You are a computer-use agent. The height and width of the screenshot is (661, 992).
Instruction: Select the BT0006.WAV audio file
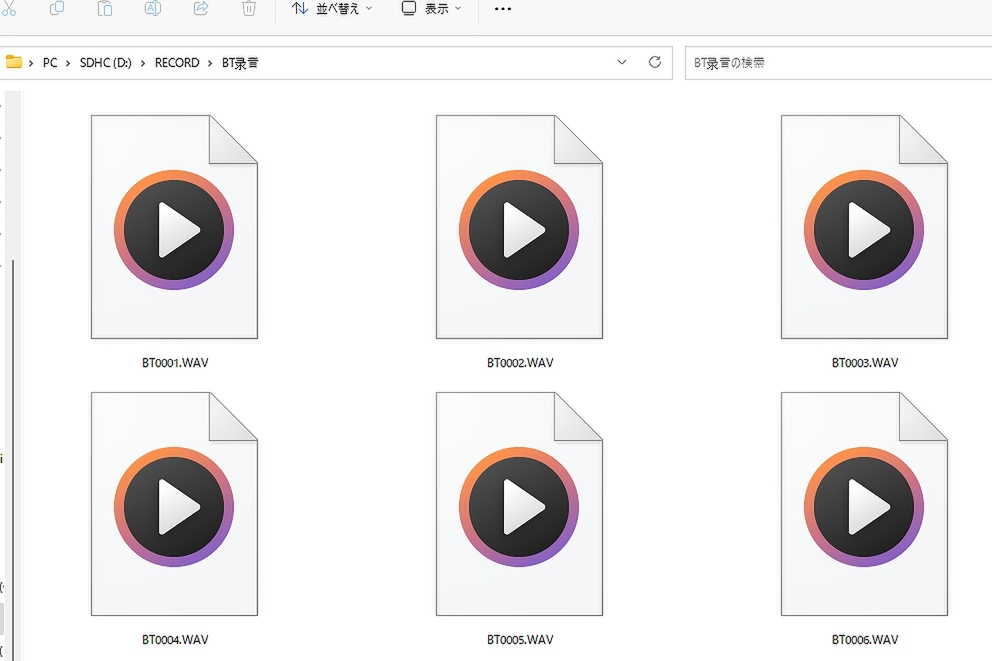(x=864, y=519)
